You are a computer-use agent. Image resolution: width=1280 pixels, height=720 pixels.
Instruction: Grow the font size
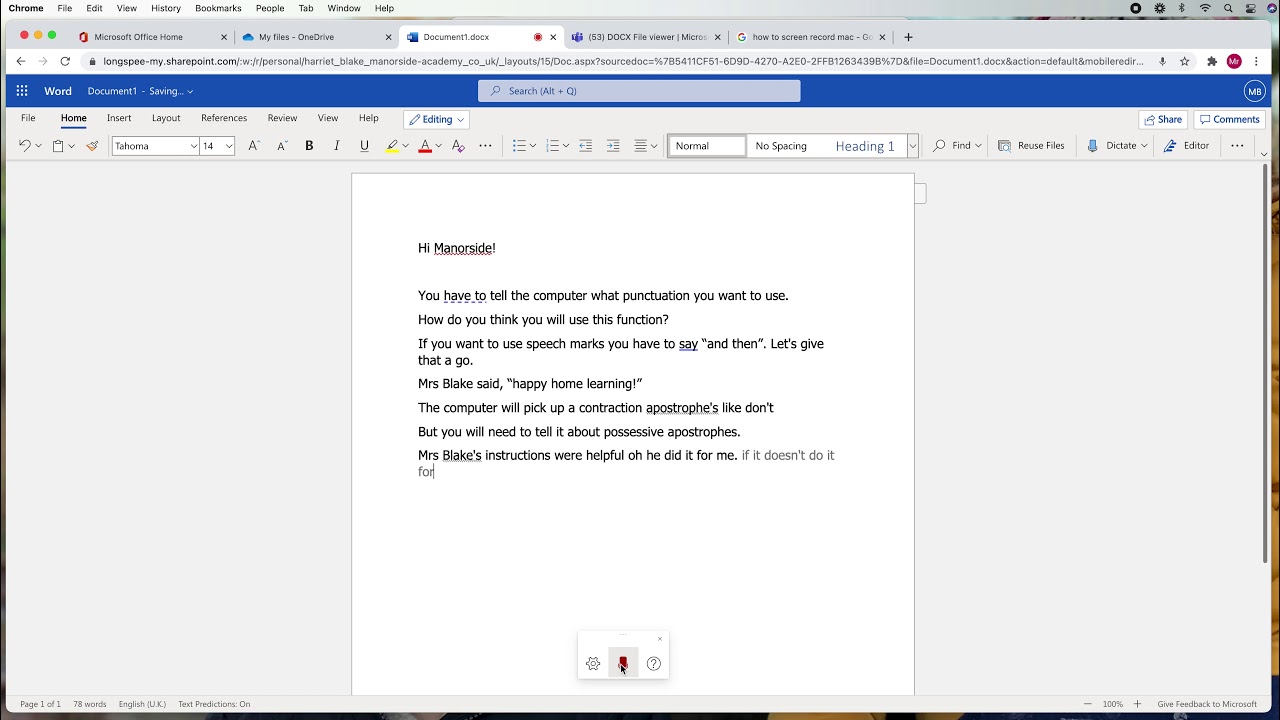tap(254, 146)
